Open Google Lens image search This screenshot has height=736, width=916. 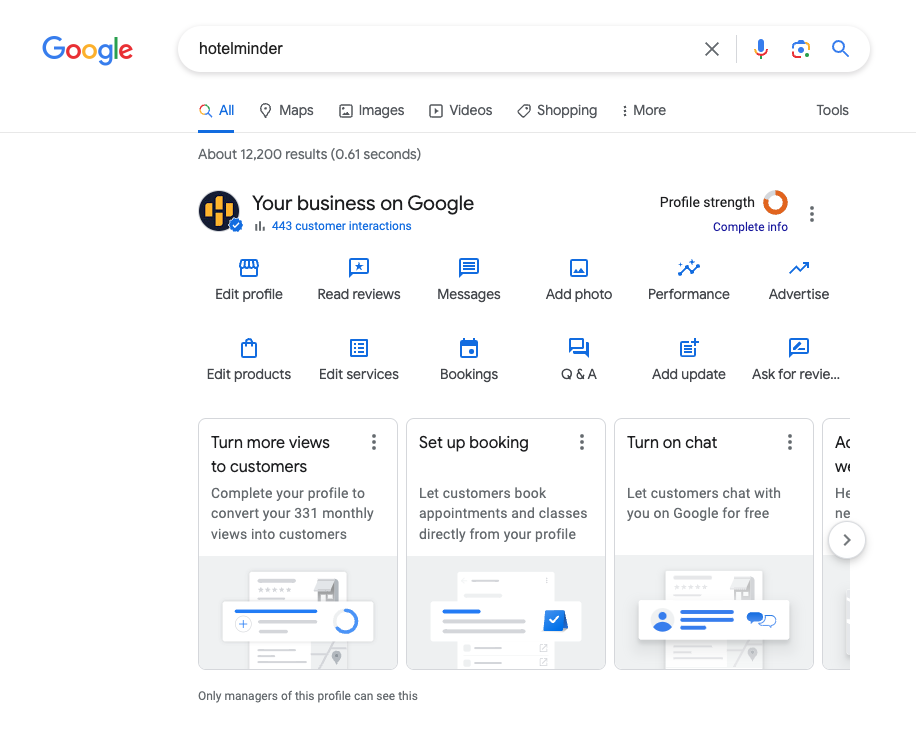coord(800,49)
